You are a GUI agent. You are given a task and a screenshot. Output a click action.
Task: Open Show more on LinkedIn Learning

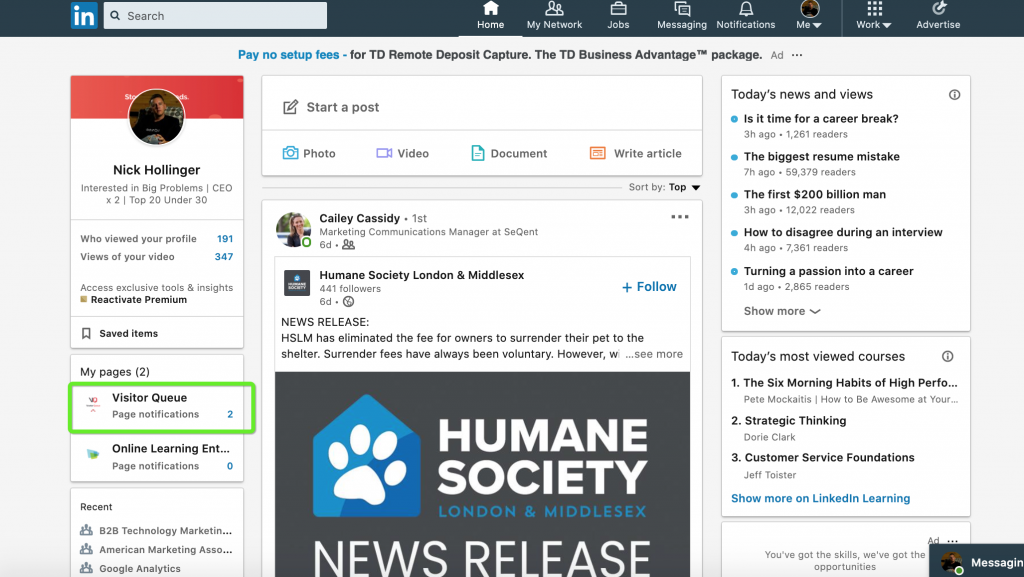[820, 498]
